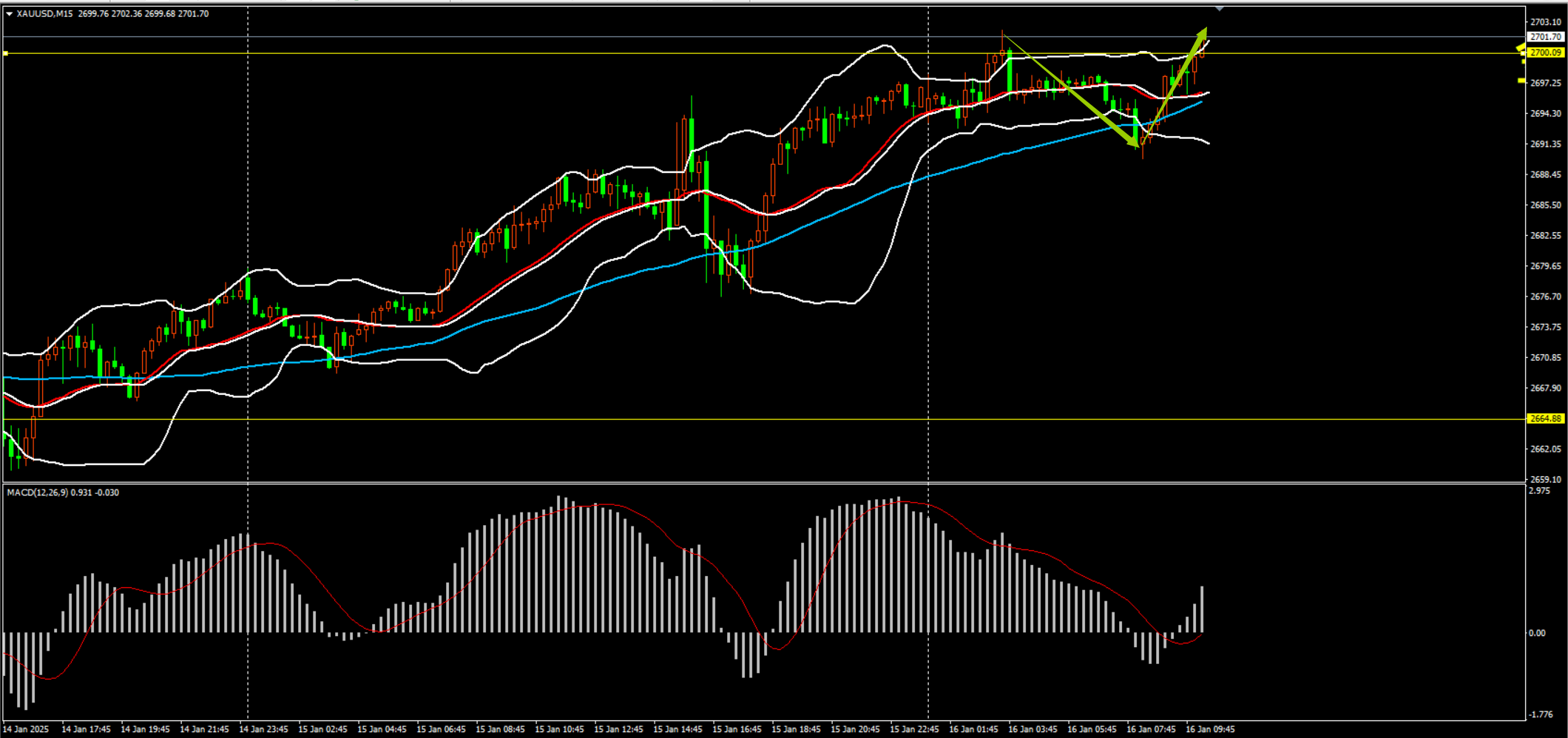Click the 15 Jan 18:45 time label
The image size is (1568, 738).
pos(796,729)
